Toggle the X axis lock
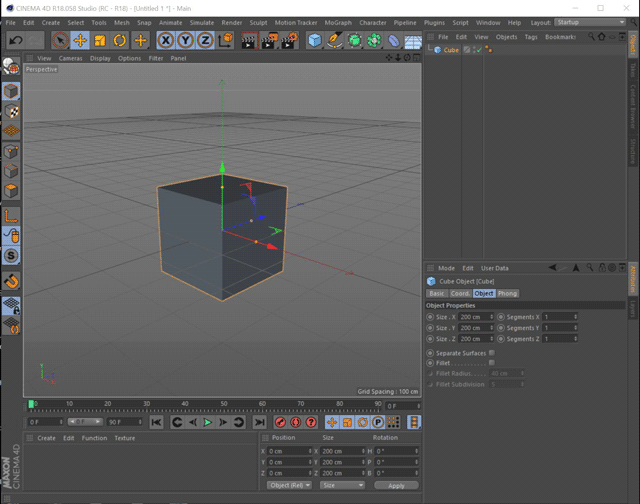 point(166,40)
